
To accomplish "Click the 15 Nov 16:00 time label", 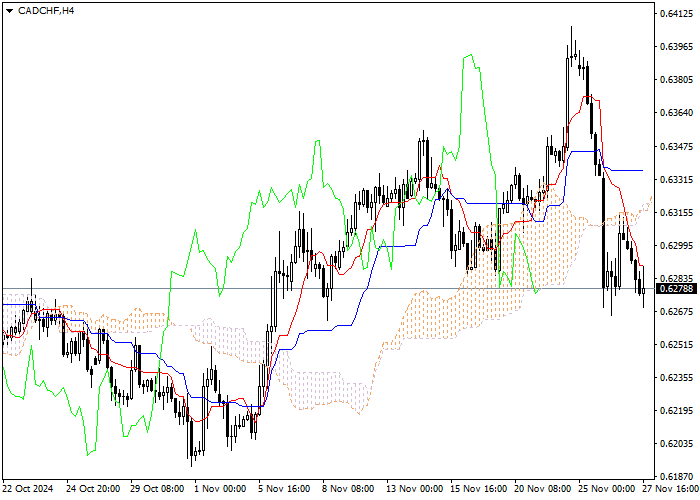I will point(479,489).
